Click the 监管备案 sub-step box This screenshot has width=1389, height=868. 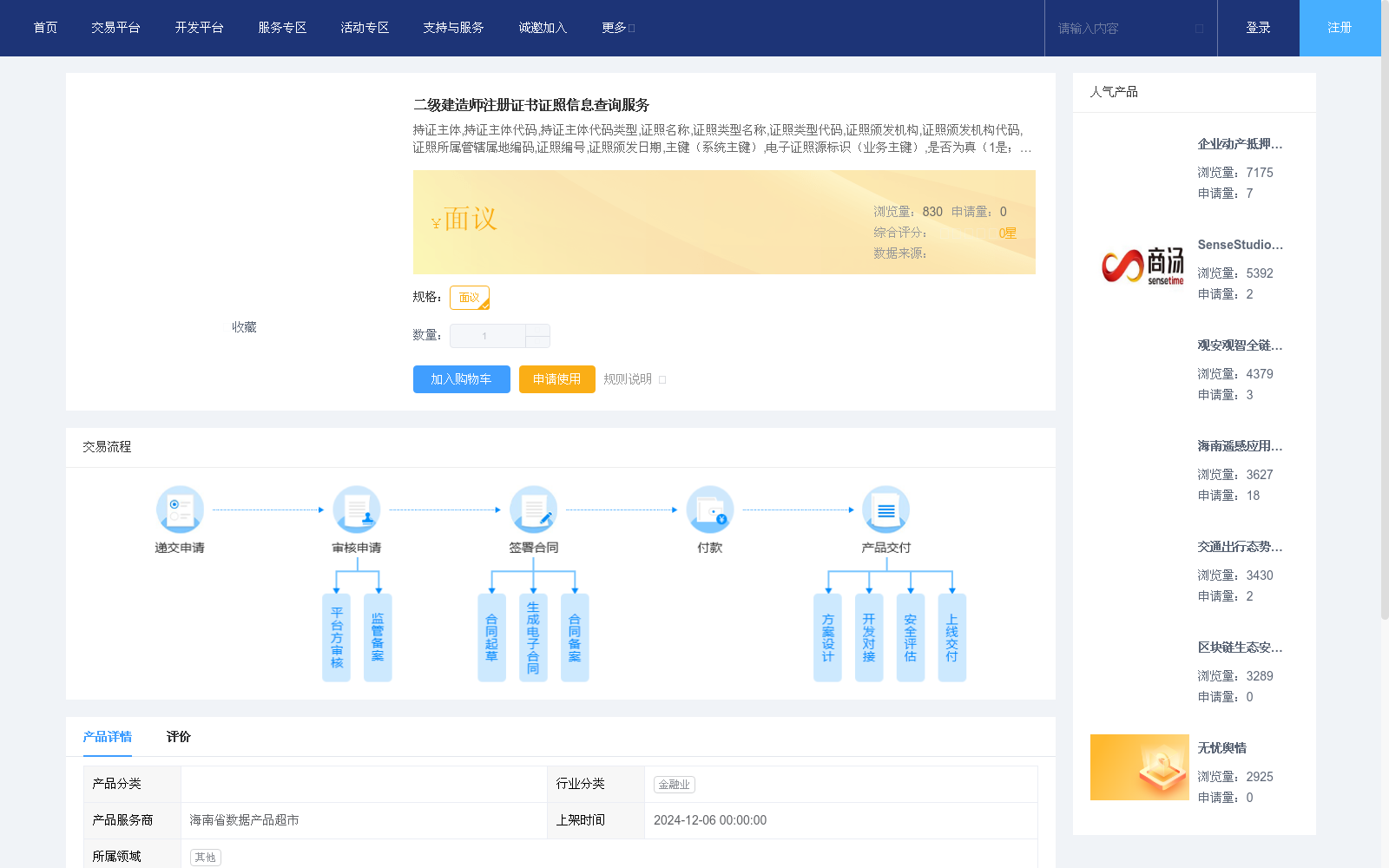[378, 638]
